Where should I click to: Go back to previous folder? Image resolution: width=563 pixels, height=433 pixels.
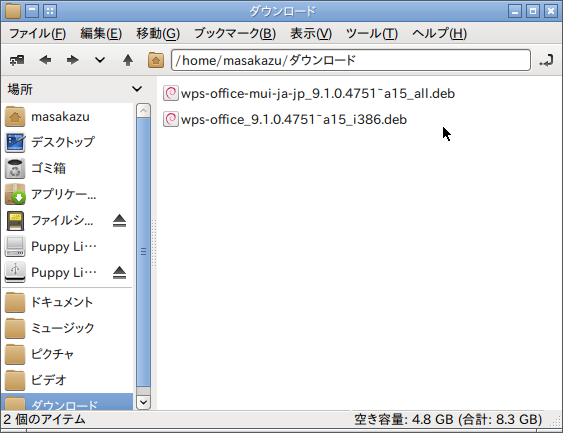point(45,60)
